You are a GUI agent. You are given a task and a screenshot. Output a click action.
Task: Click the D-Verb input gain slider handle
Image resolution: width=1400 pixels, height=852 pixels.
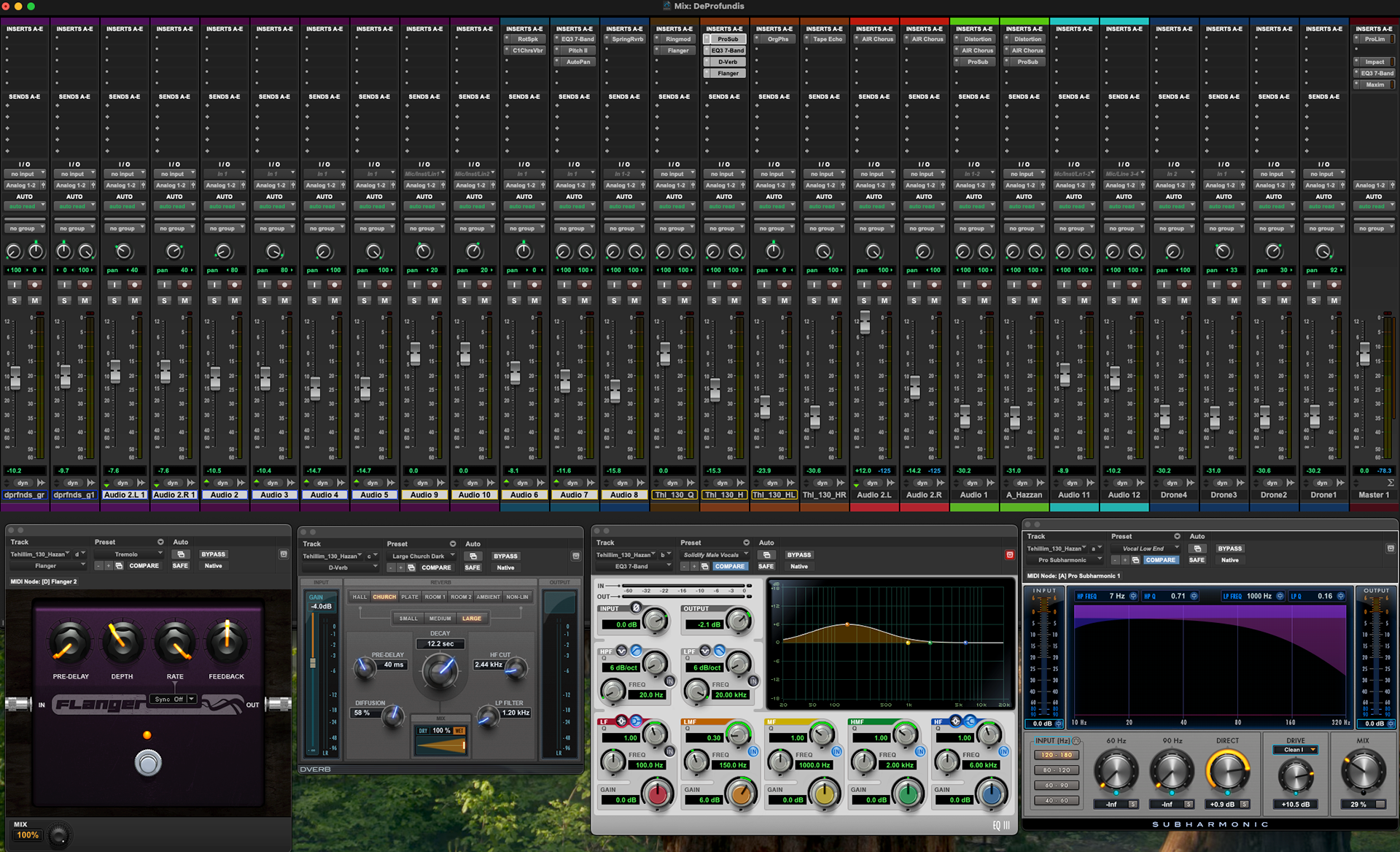coord(313,663)
